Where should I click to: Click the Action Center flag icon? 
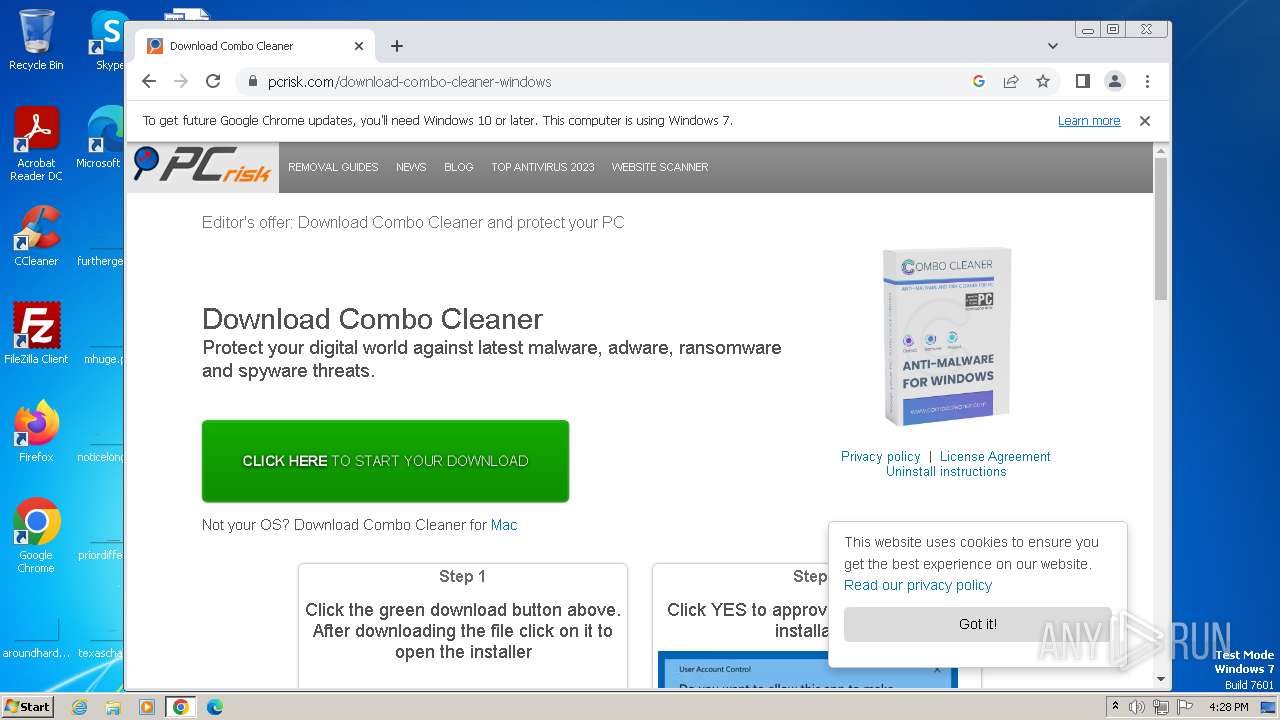click(x=1185, y=707)
